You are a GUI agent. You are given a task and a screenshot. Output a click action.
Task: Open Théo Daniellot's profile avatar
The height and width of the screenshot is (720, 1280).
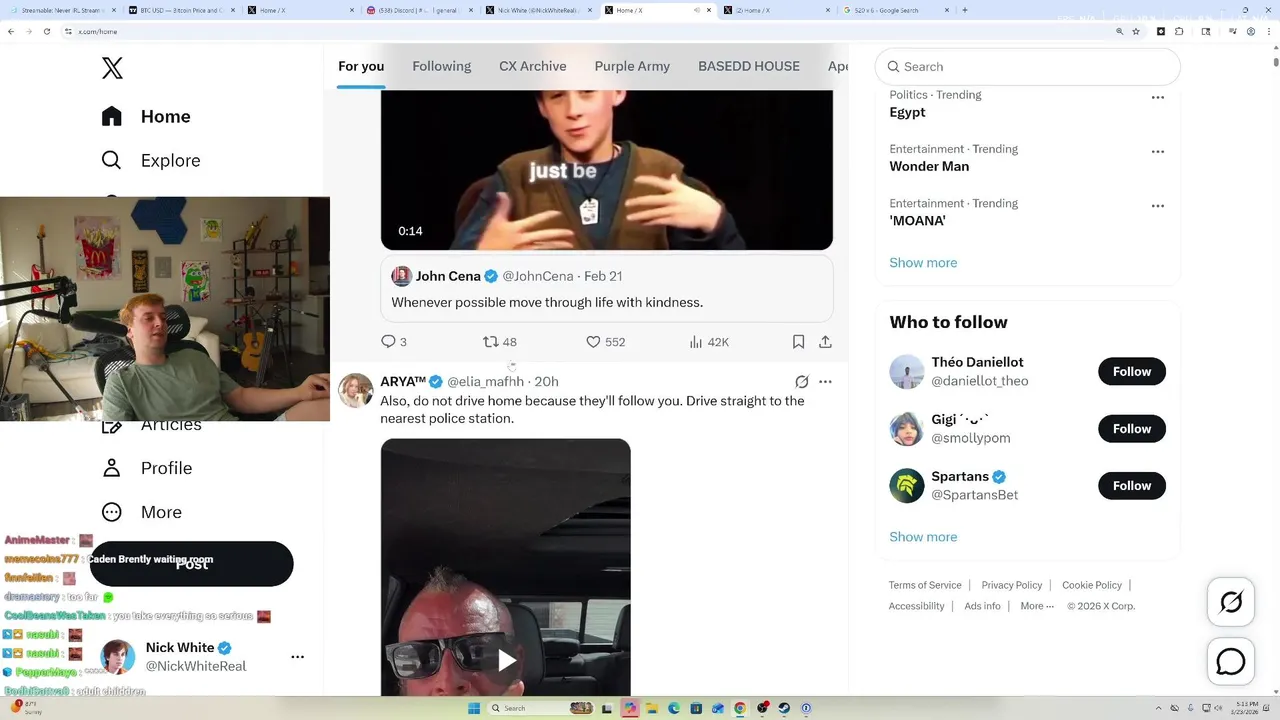pyautogui.click(x=907, y=372)
